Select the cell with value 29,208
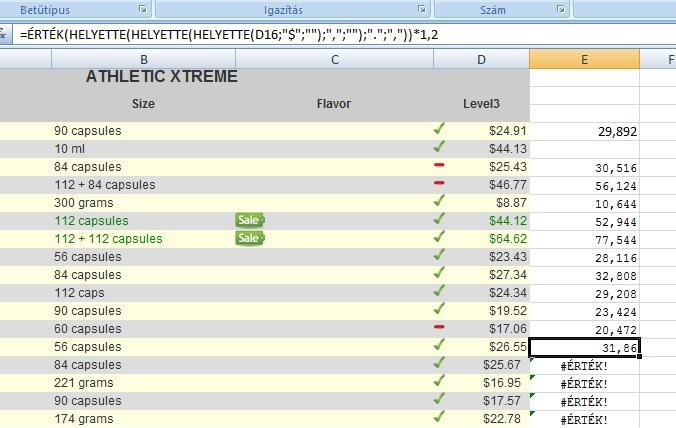676x428 pixels. (584, 294)
